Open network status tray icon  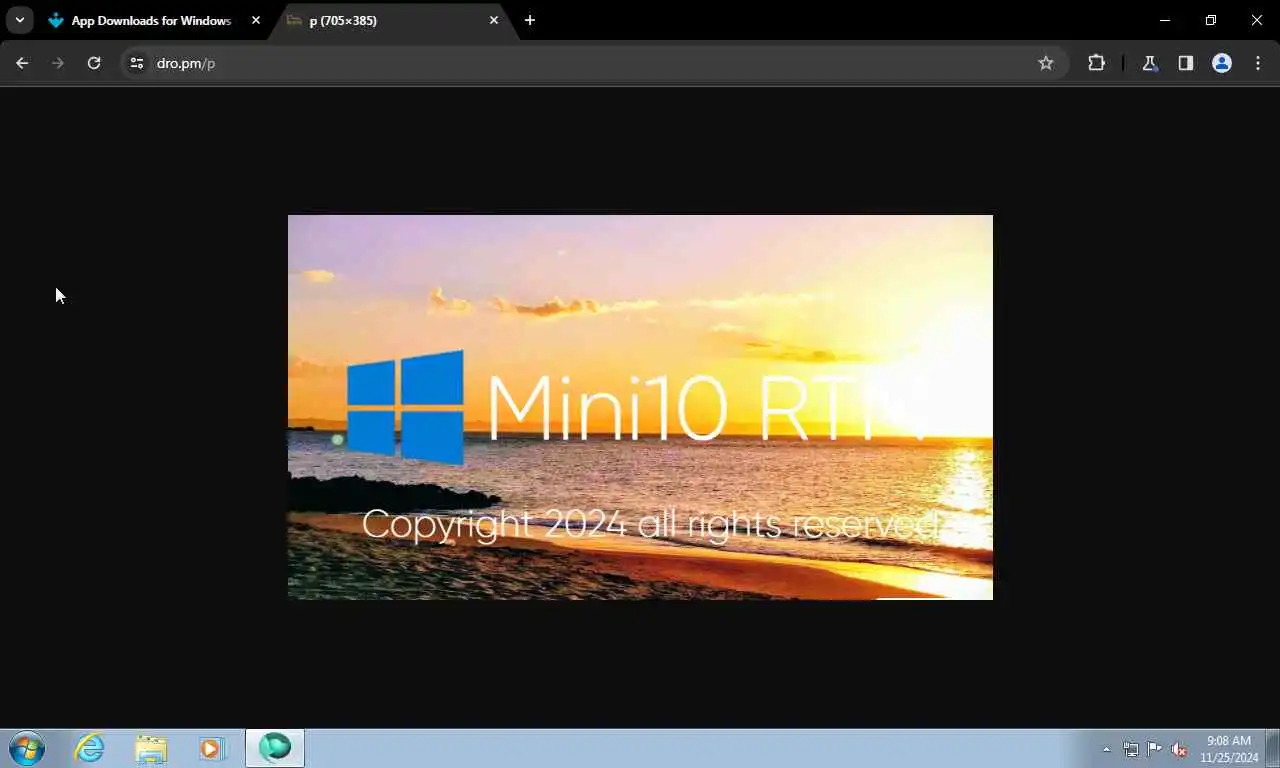1131,749
